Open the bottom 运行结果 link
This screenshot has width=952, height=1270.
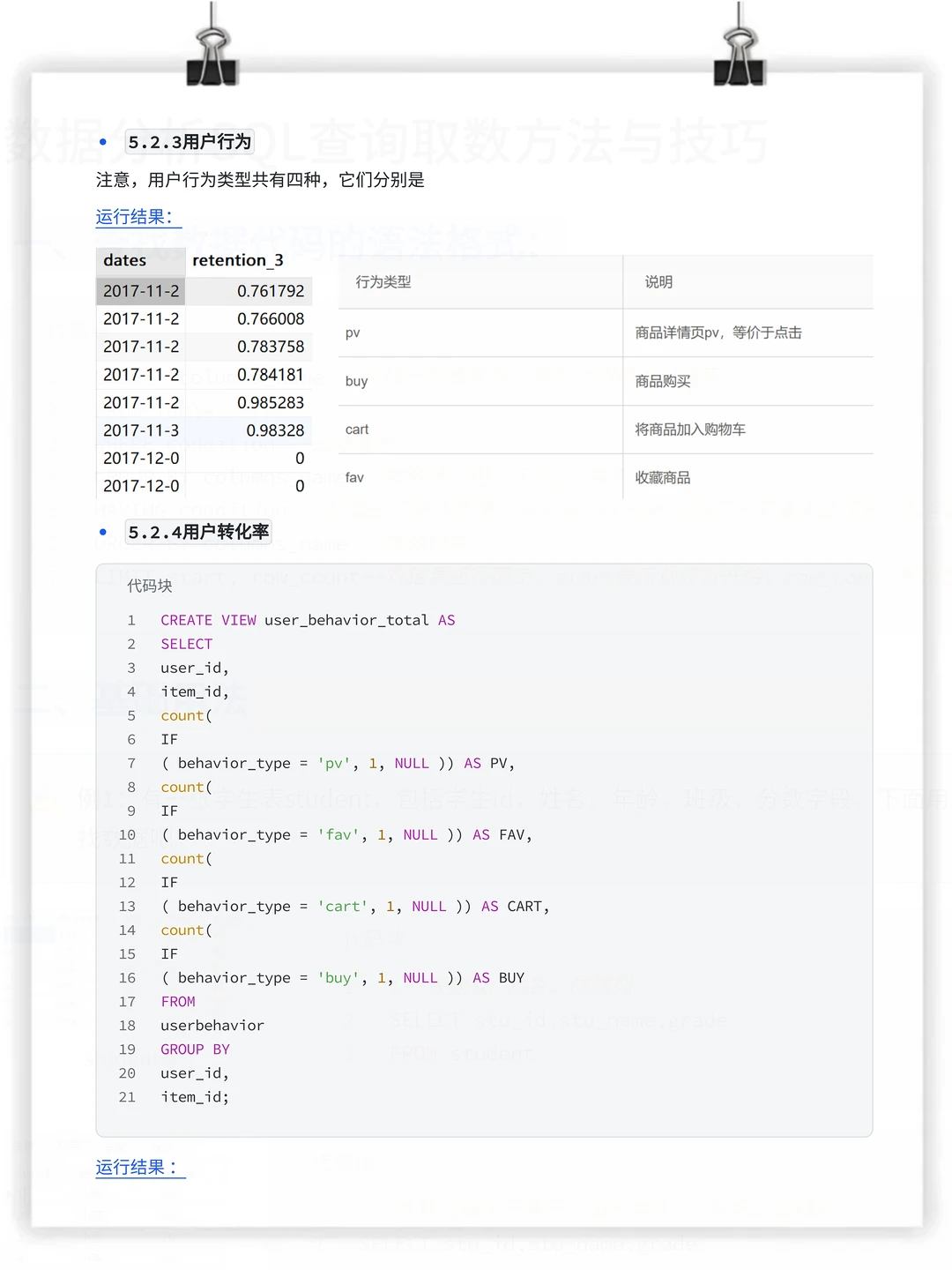136,1166
